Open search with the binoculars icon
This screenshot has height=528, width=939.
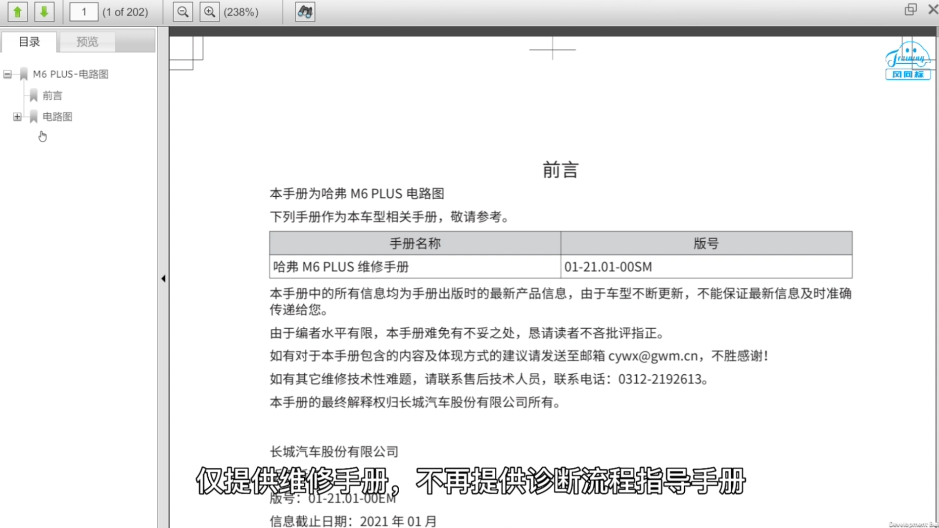point(305,11)
